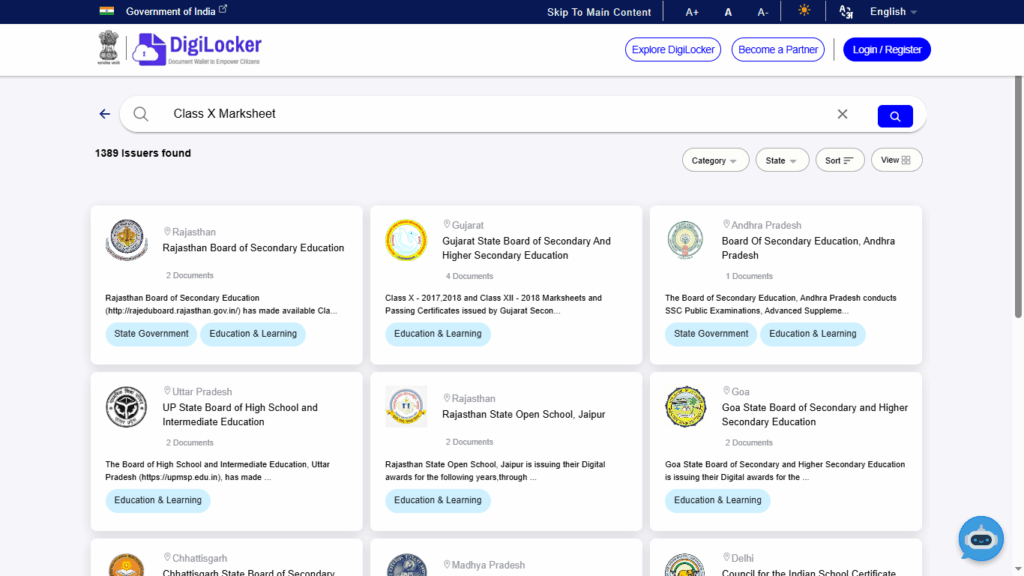Decrease font size with A-
Viewport: 1024px width, 576px height.
[x=762, y=12]
